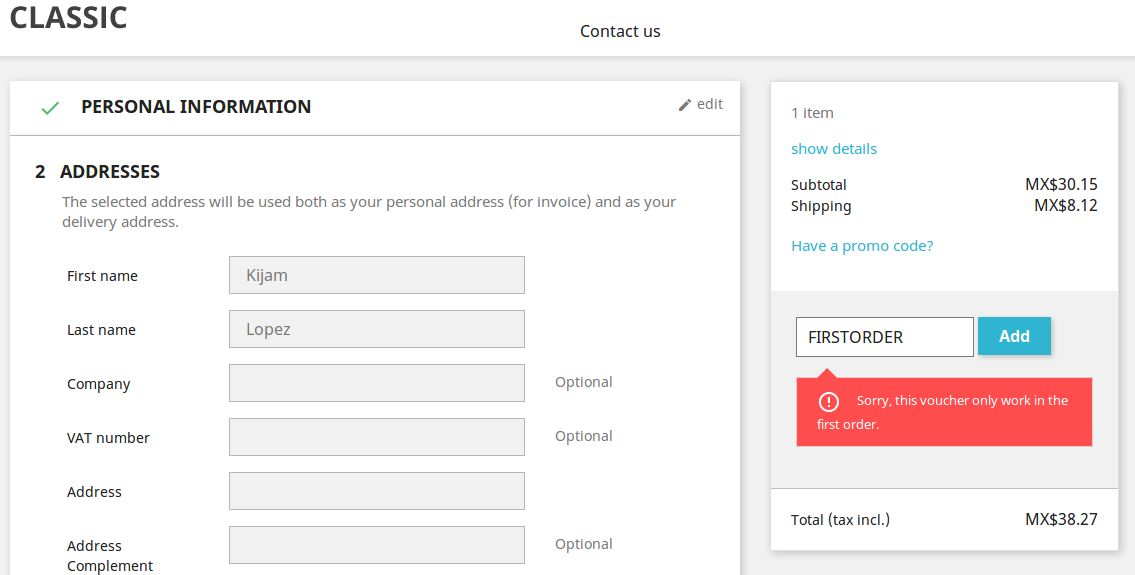Click the voucher error warning icon
The width and height of the screenshot is (1135, 575).
828,402
